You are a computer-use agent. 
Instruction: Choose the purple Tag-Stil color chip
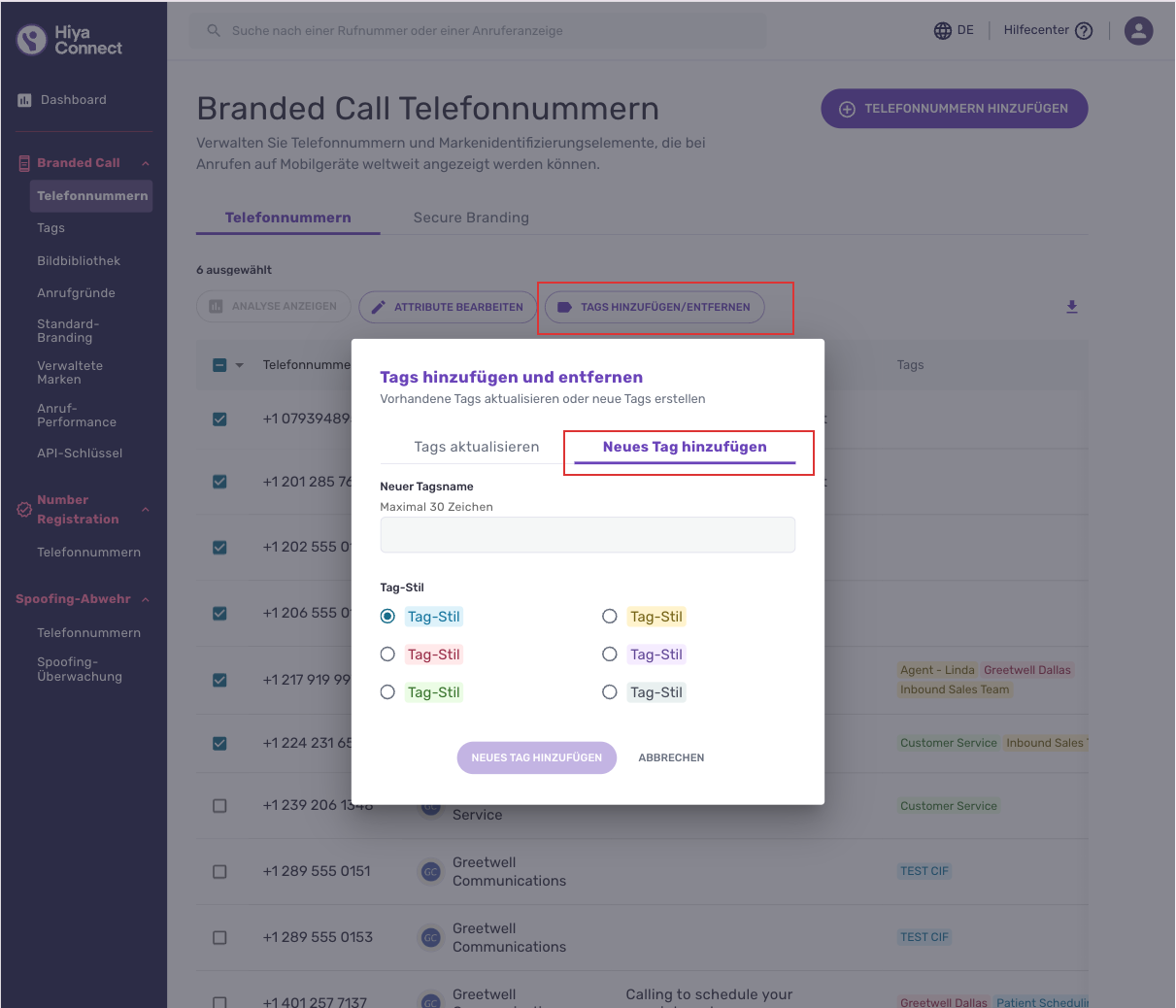pos(656,655)
